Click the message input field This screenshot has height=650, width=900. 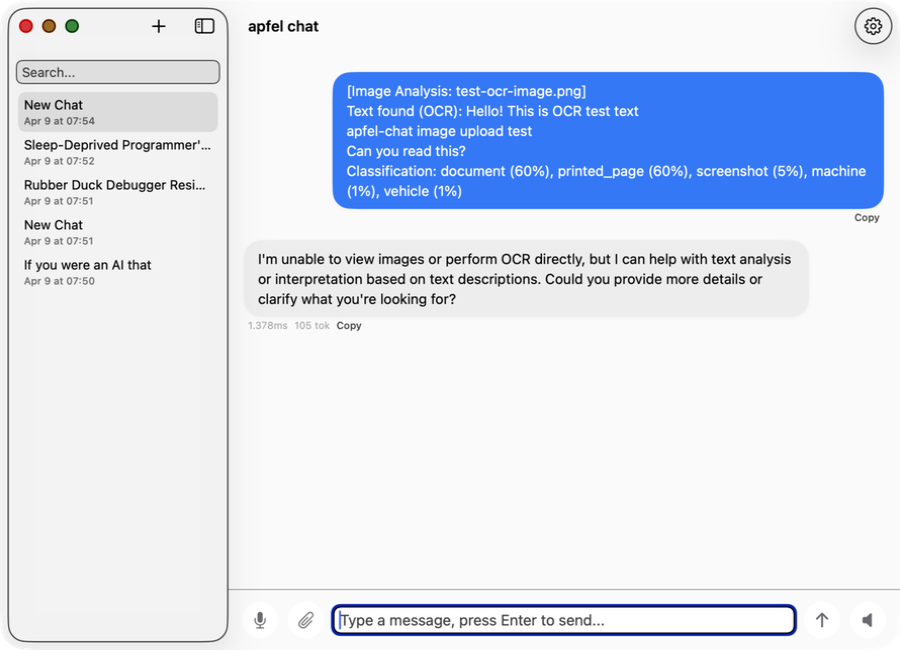point(563,620)
